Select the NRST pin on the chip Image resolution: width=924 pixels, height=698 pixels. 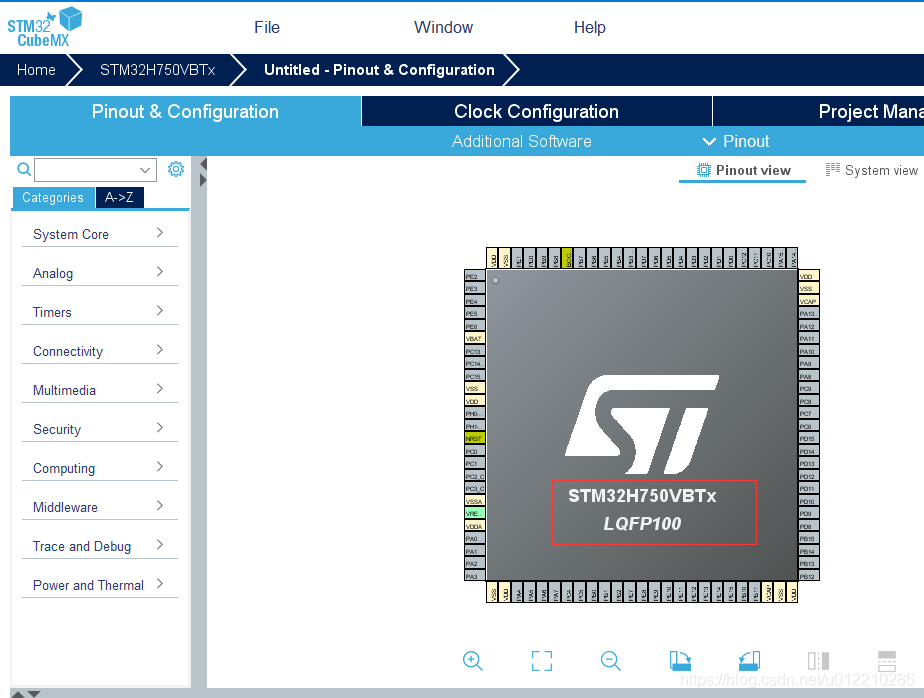(474, 439)
